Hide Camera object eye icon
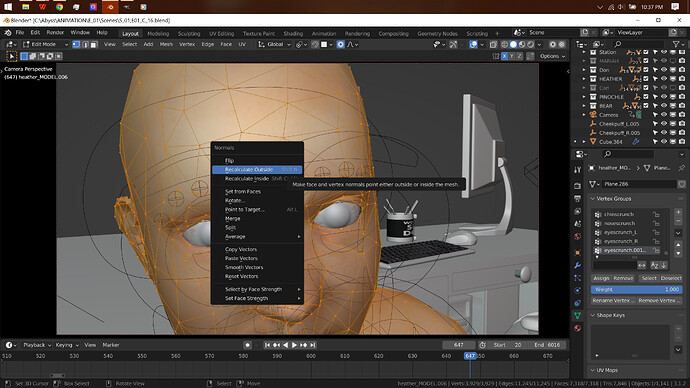The height and width of the screenshot is (388, 690). click(x=664, y=115)
